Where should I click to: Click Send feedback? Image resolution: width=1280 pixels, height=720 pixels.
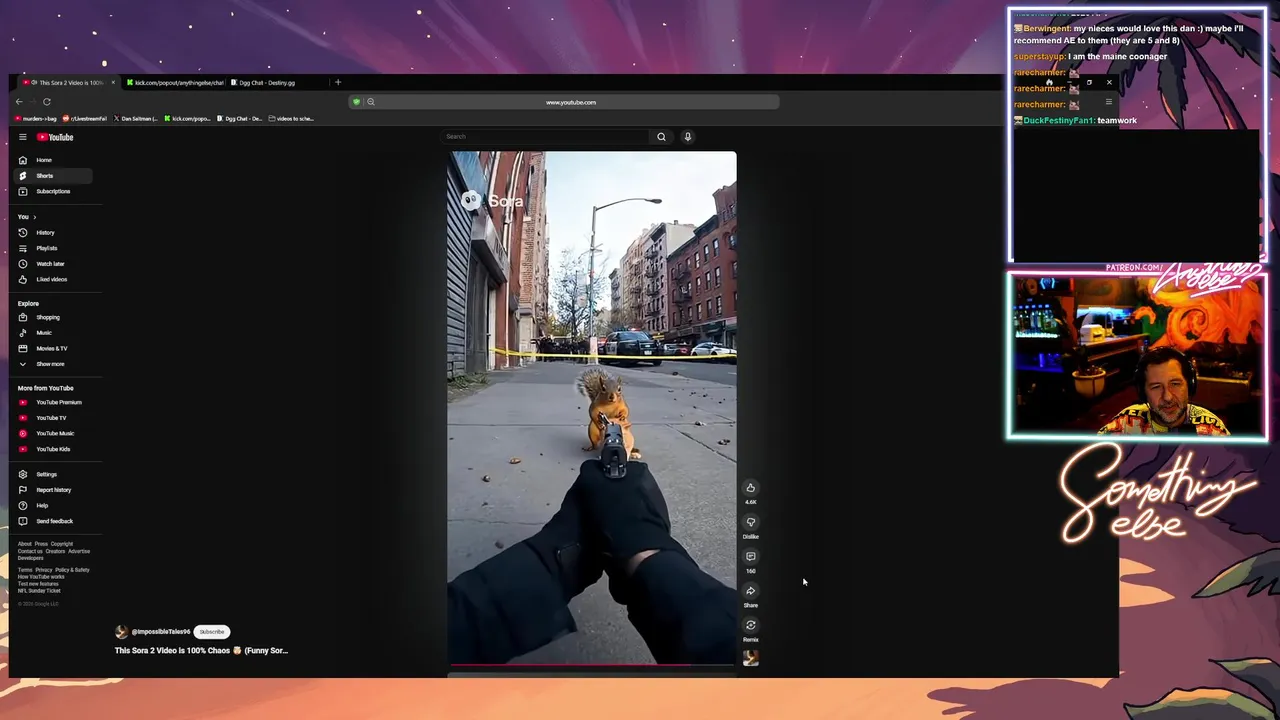tap(54, 521)
